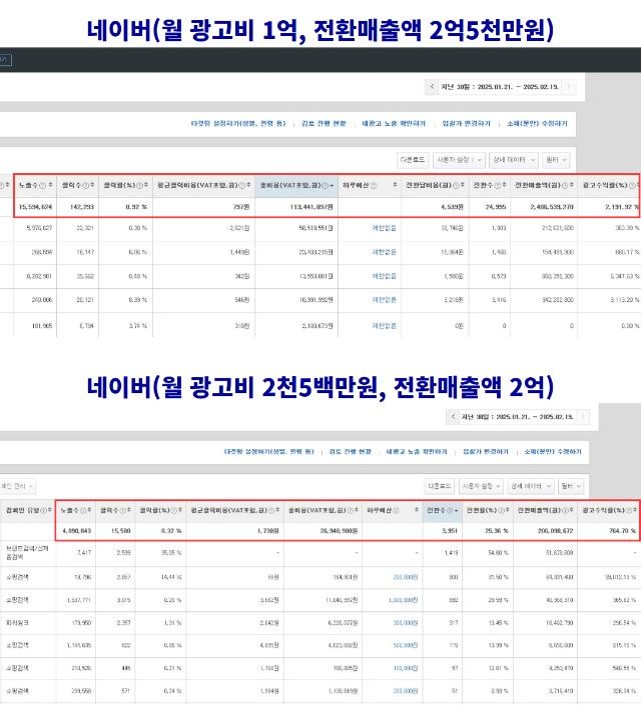Click ROAS total 764.78 %
The image size is (641, 719).
click(x=623, y=531)
